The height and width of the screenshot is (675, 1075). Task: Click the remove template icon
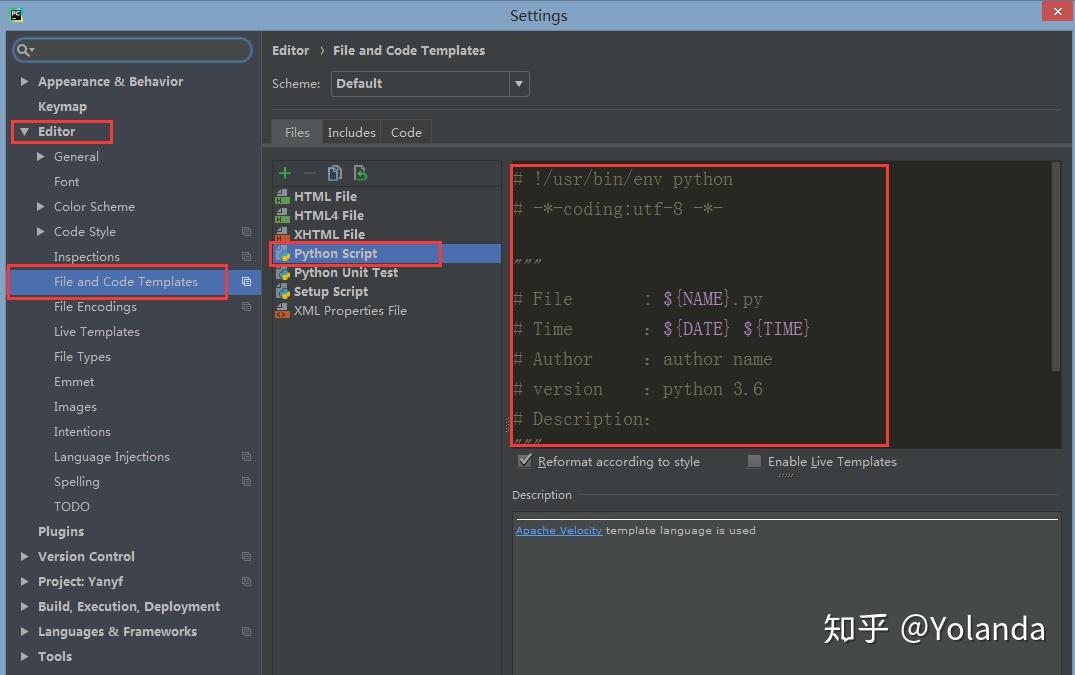308,173
